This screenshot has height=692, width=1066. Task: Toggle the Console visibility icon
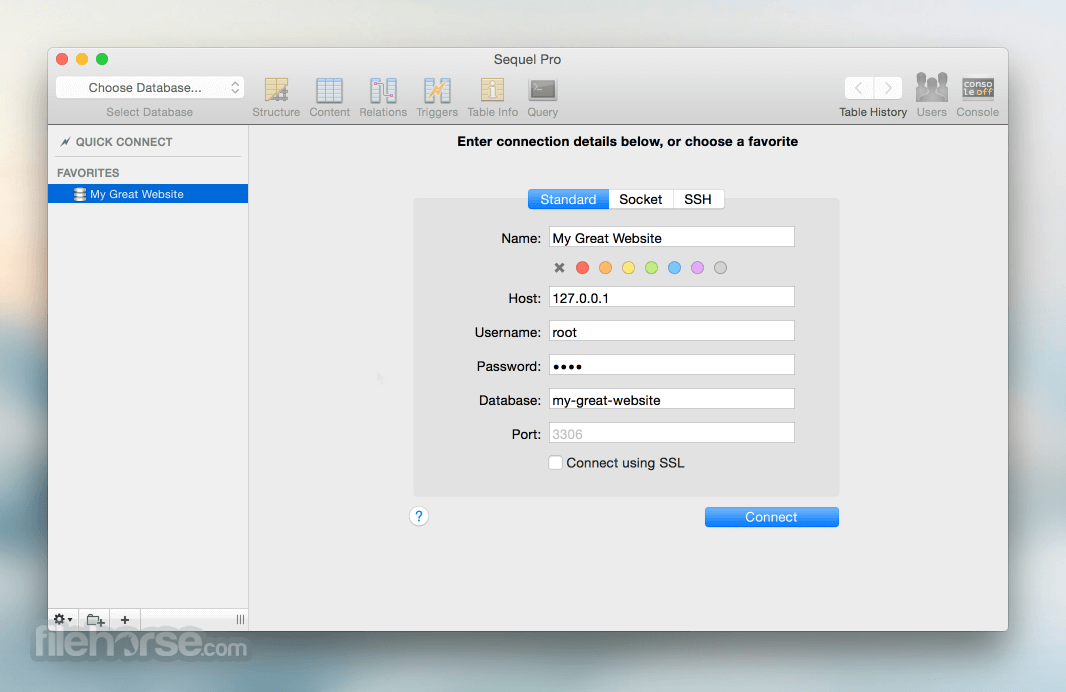[977, 90]
